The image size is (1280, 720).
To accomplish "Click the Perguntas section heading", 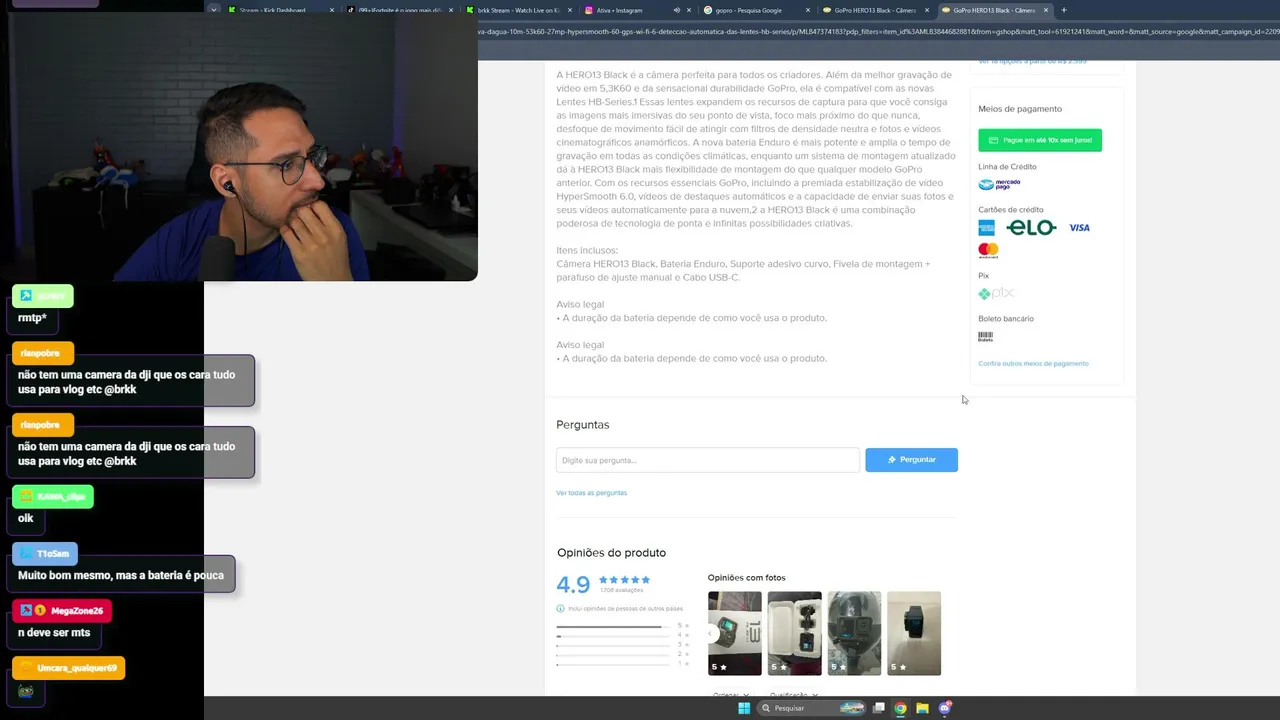I will (x=582, y=425).
